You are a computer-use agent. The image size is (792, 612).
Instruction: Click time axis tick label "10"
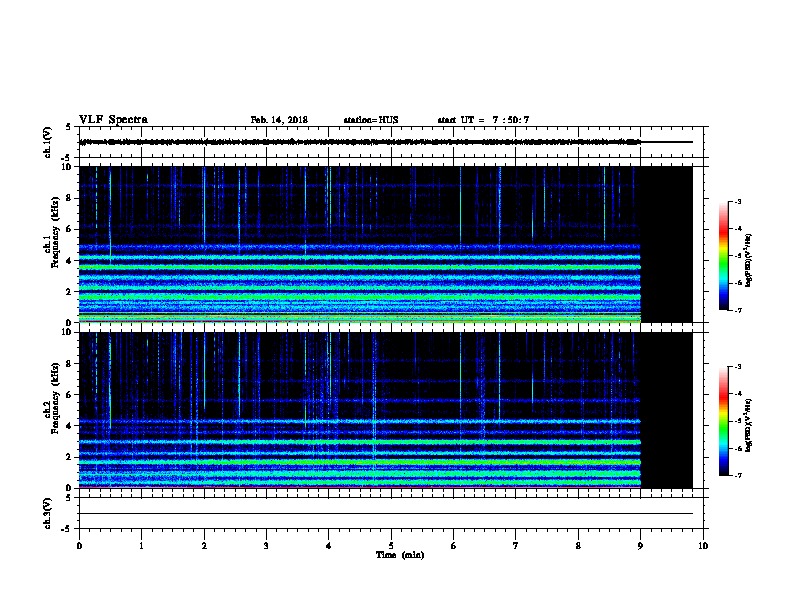point(703,546)
